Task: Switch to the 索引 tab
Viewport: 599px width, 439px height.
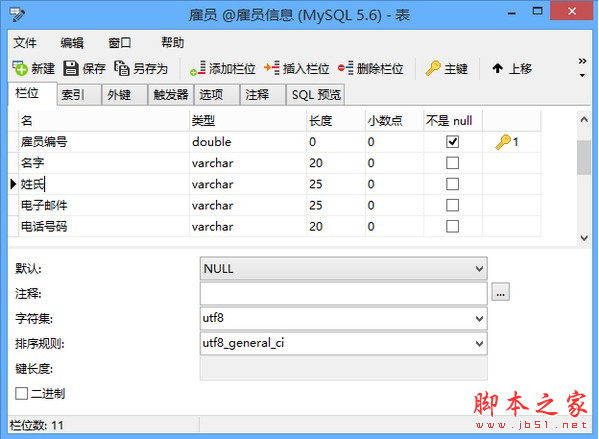Action: (x=79, y=95)
